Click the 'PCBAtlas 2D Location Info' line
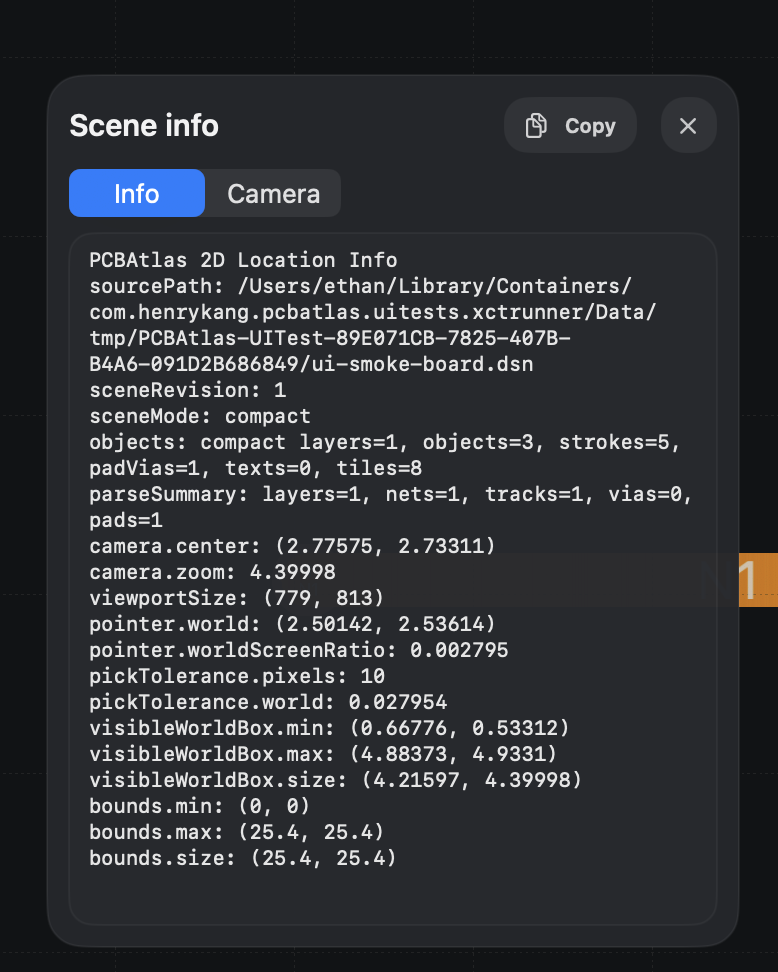This screenshot has height=972, width=778. point(243,260)
